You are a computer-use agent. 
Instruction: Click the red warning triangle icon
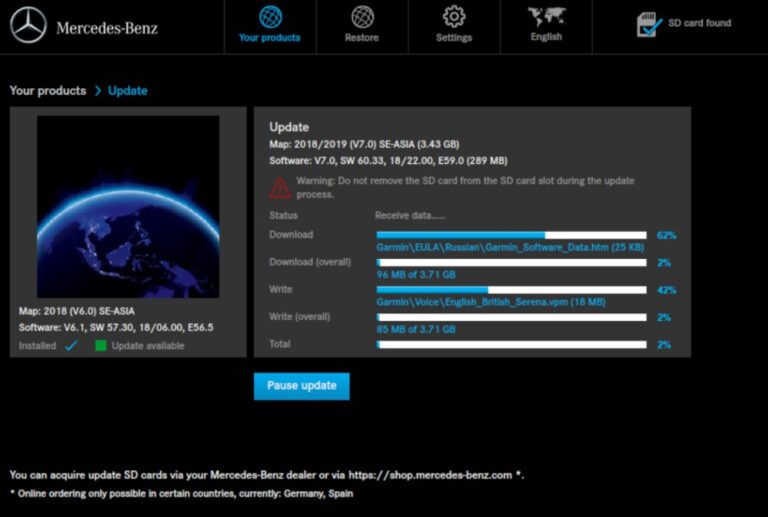click(280, 187)
